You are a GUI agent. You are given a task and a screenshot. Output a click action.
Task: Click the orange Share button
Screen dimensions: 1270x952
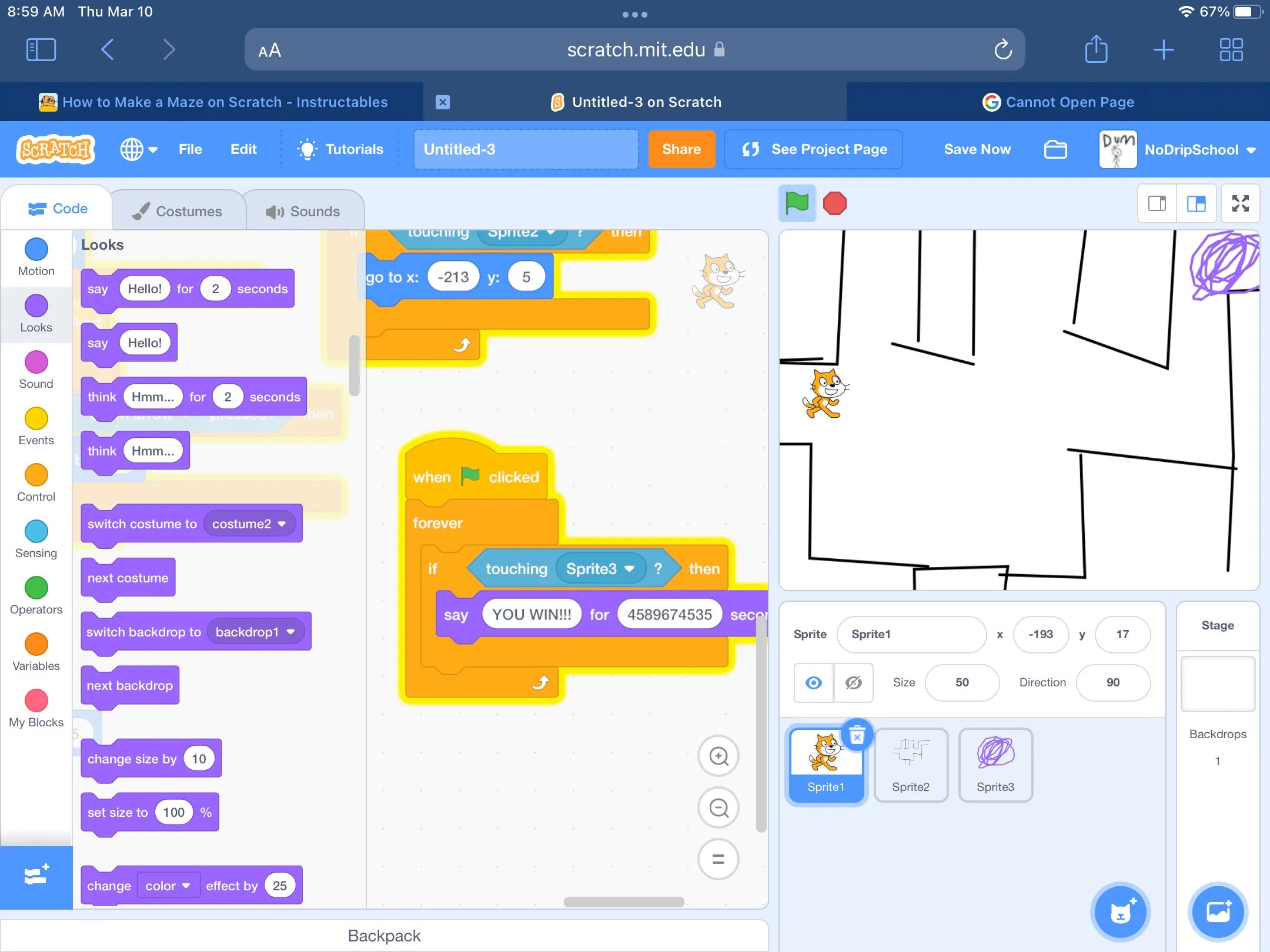[681, 149]
